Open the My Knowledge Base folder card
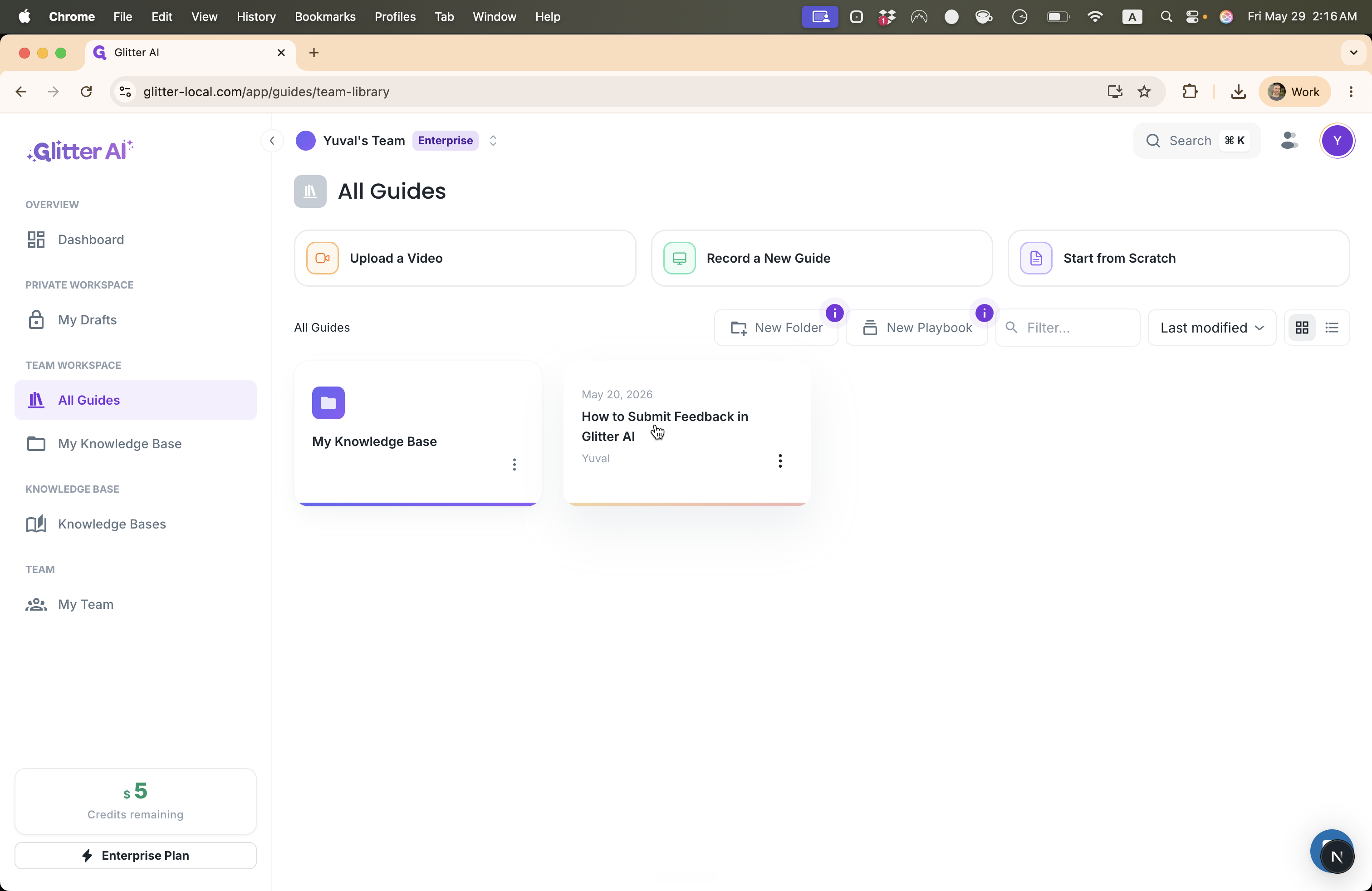The height and width of the screenshot is (891, 1372). (x=417, y=433)
